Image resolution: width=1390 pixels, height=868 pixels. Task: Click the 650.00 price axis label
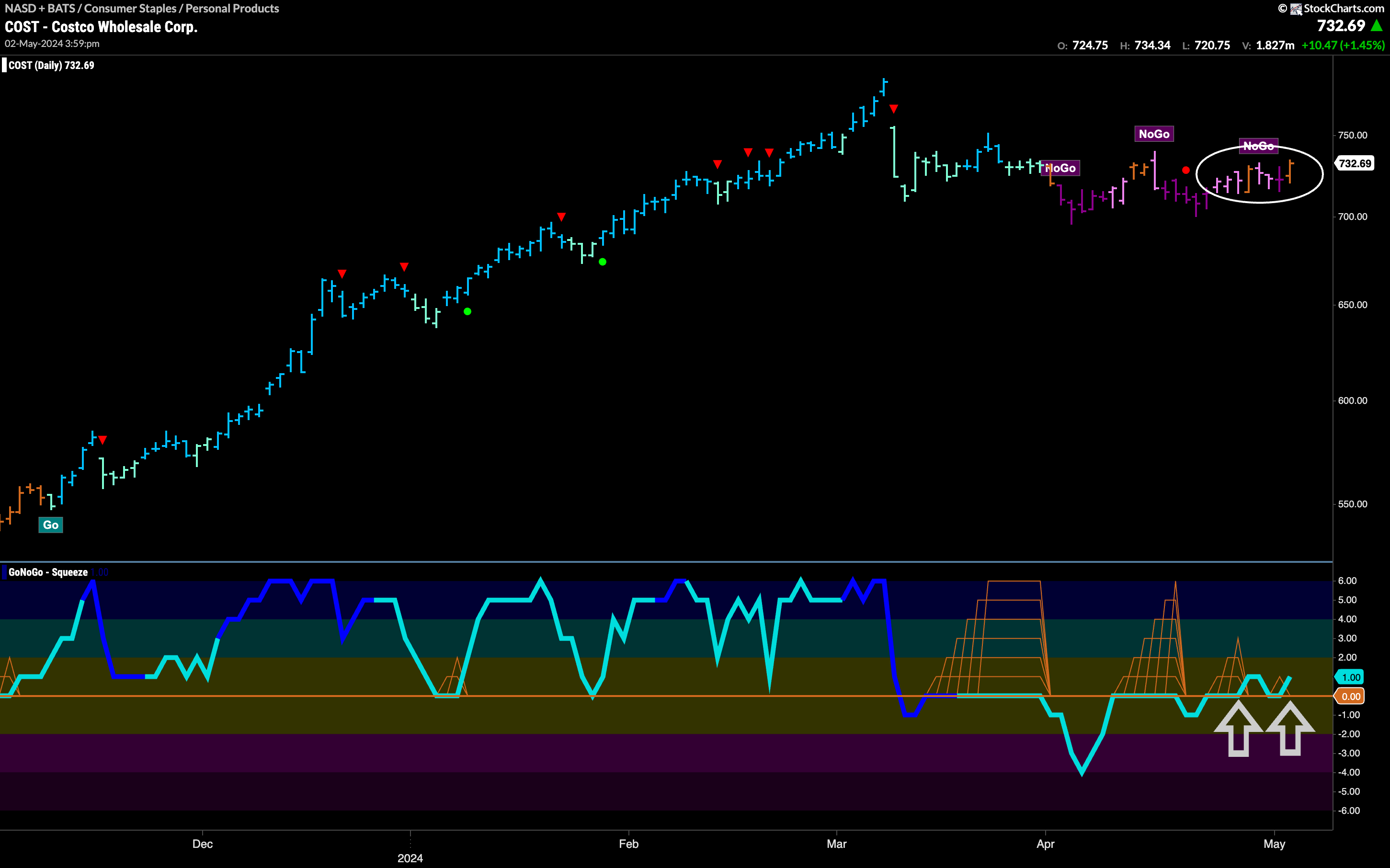click(x=1352, y=304)
